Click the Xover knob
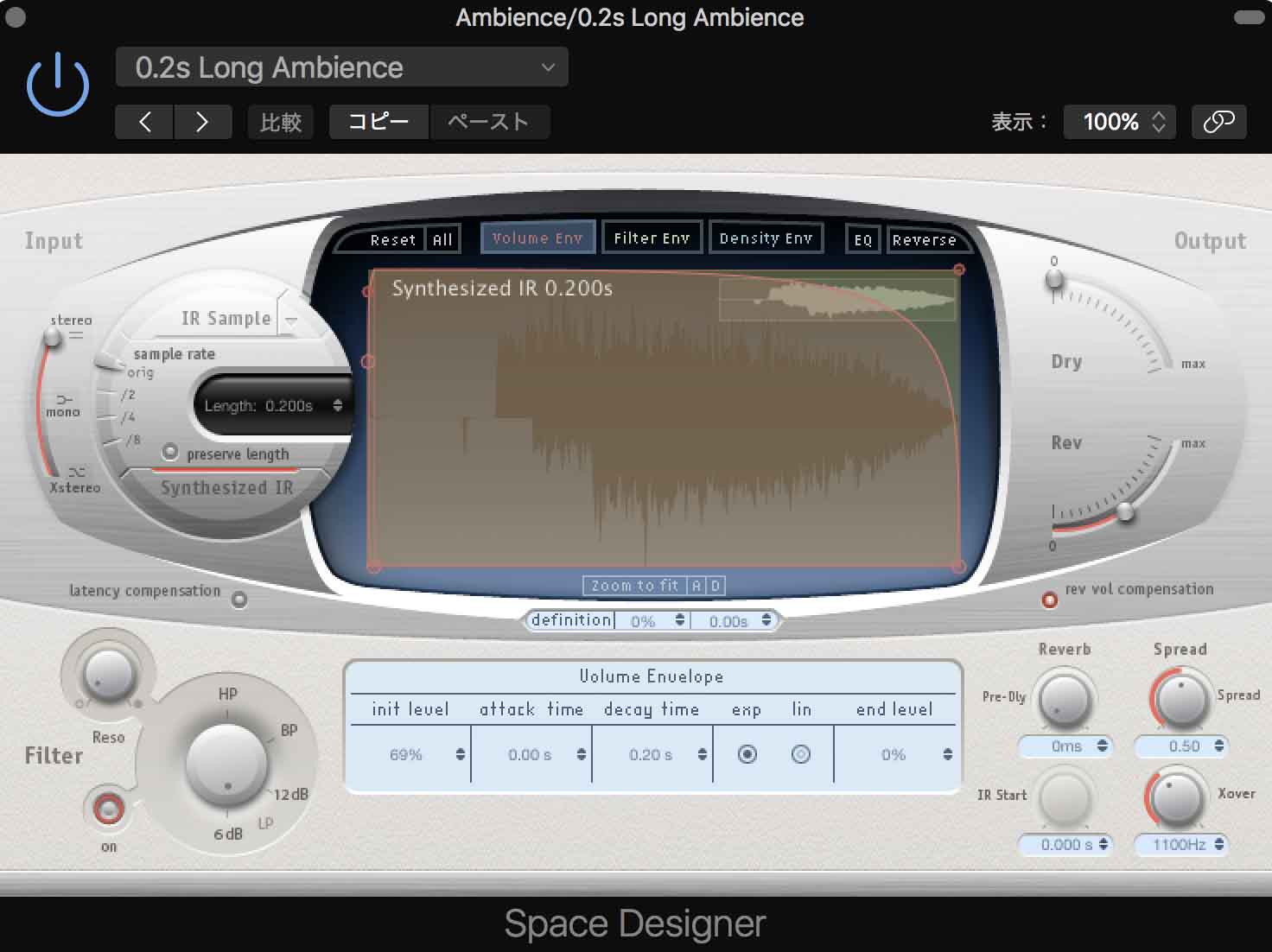1272x952 pixels. click(x=1177, y=798)
